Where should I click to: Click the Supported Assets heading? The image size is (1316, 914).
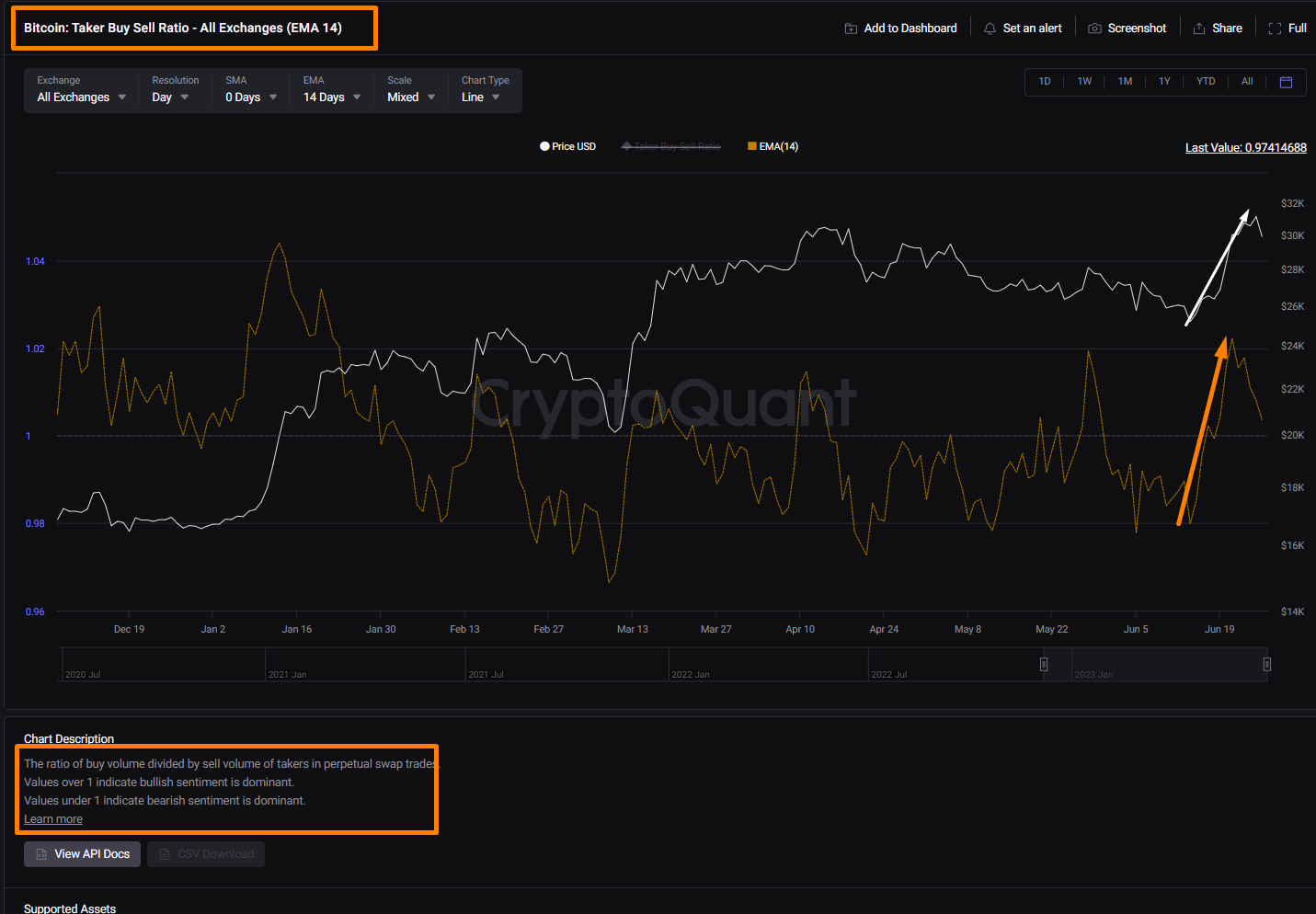click(x=70, y=908)
